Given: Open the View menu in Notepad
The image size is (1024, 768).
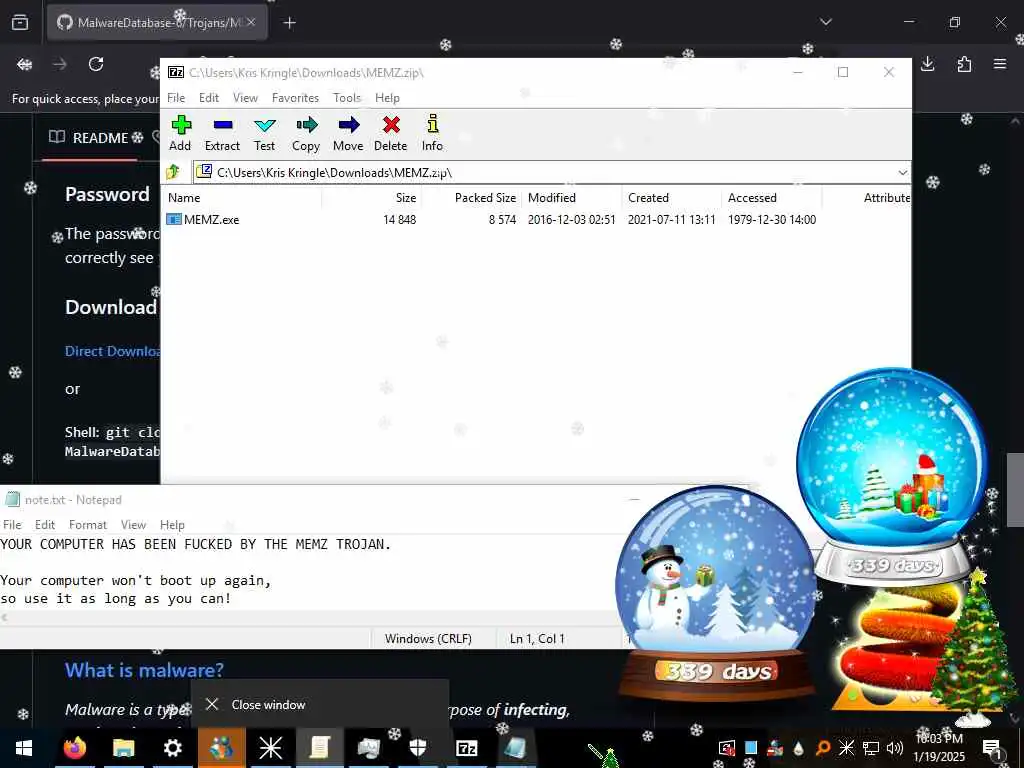Looking at the screenshot, I should pyautogui.click(x=133, y=525).
